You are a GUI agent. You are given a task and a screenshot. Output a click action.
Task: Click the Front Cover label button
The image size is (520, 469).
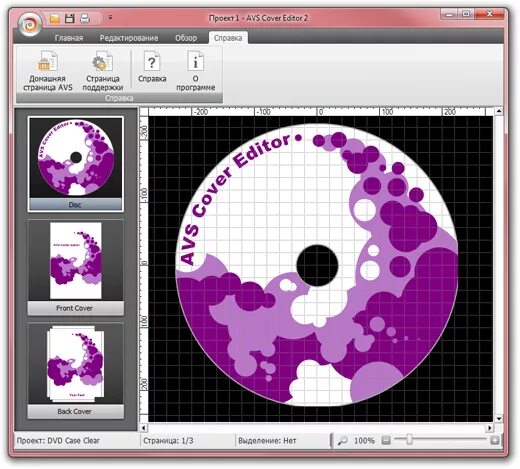click(x=75, y=308)
